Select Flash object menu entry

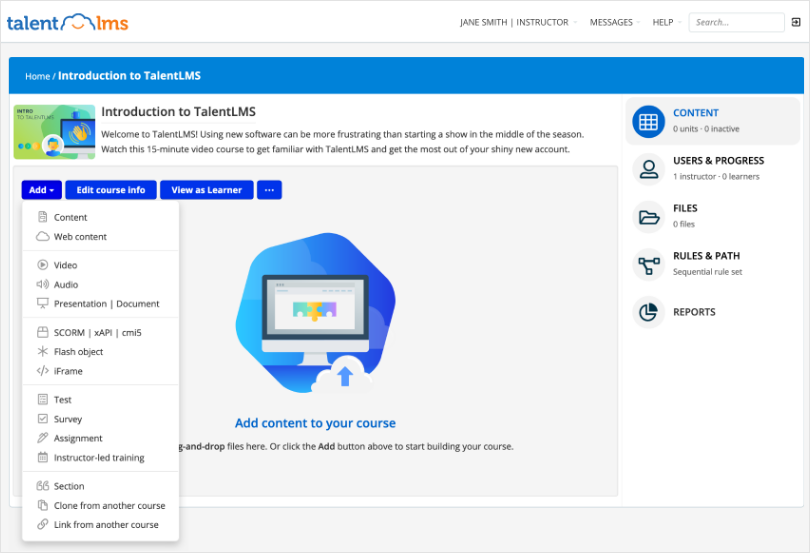point(101,351)
